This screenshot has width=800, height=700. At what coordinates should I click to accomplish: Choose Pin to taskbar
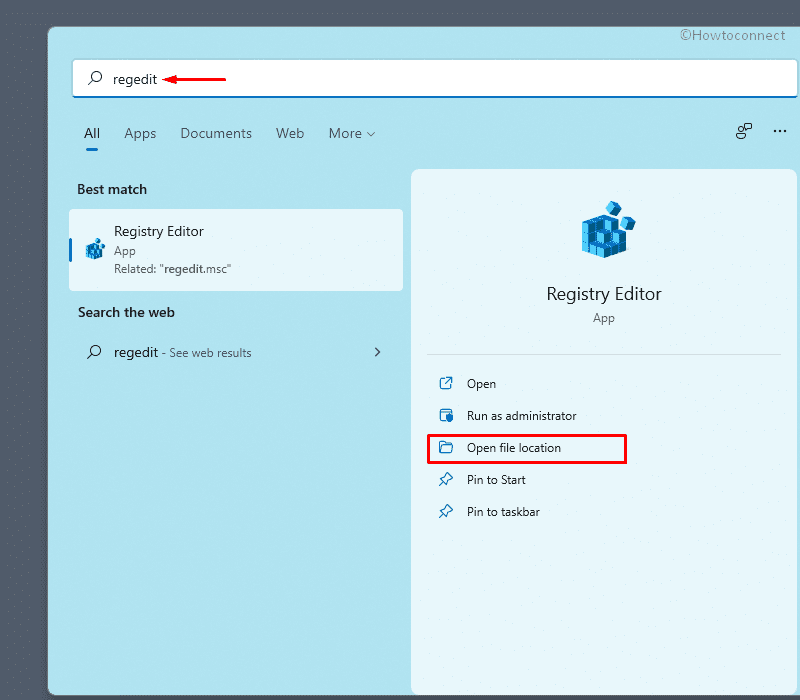click(503, 512)
